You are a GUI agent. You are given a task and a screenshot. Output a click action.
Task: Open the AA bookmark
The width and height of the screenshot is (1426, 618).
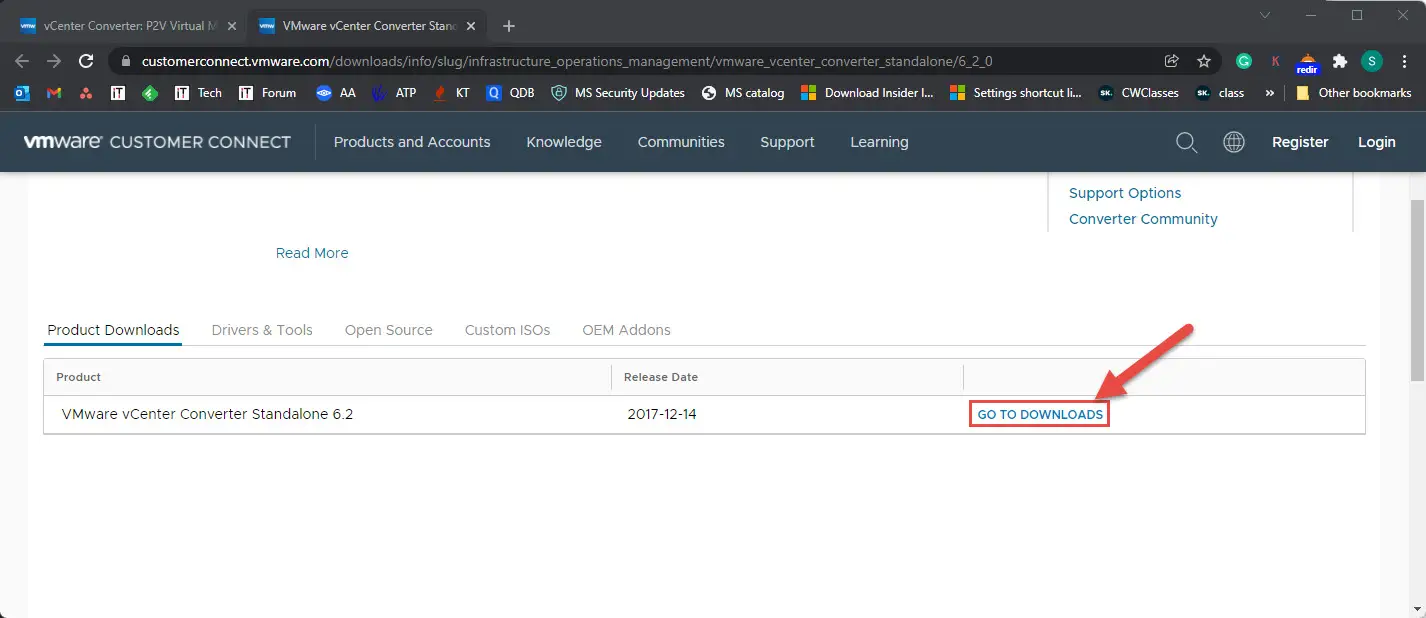click(336, 93)
